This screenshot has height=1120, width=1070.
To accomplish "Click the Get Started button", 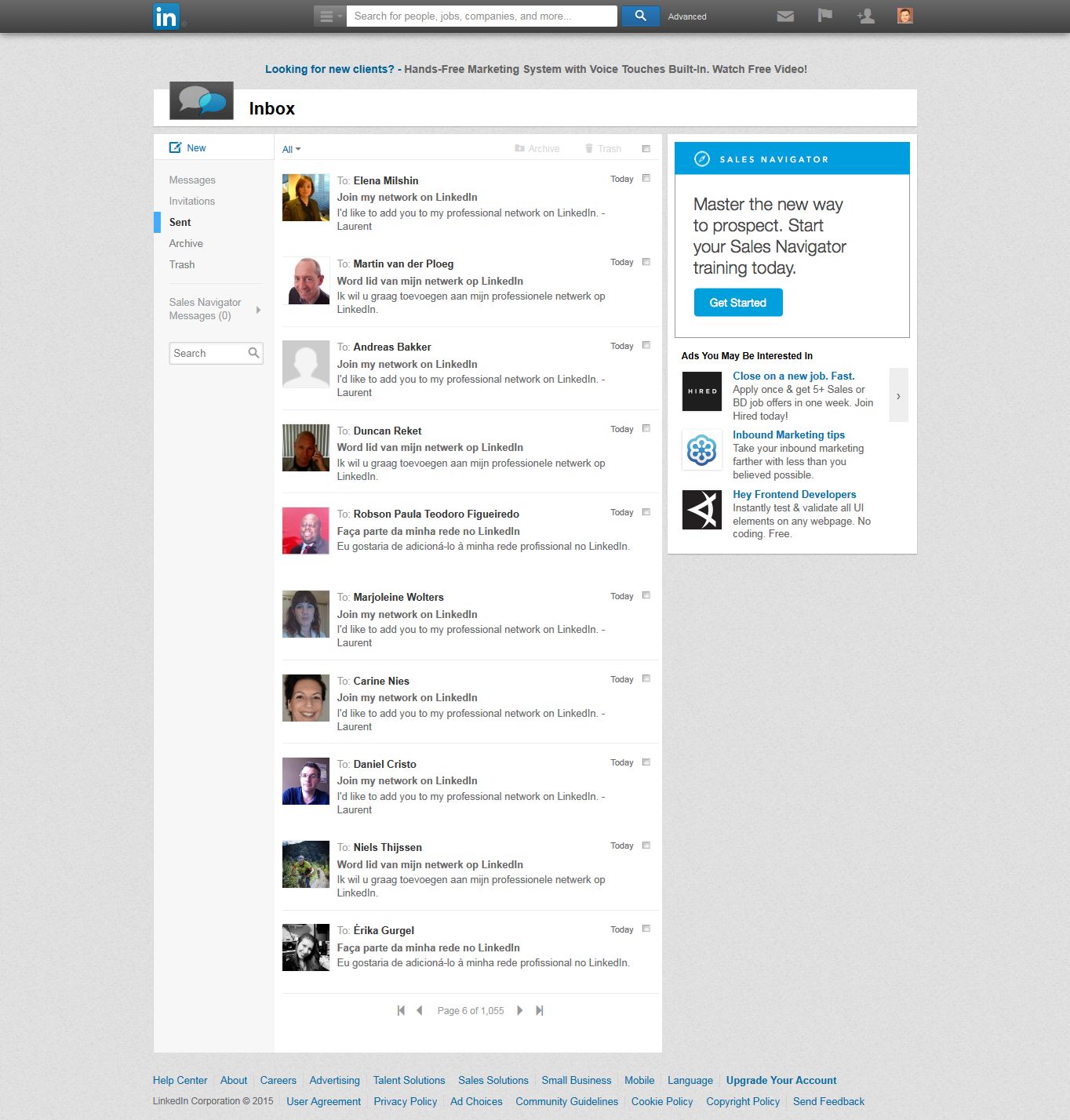I will click(x=738, y=303).
